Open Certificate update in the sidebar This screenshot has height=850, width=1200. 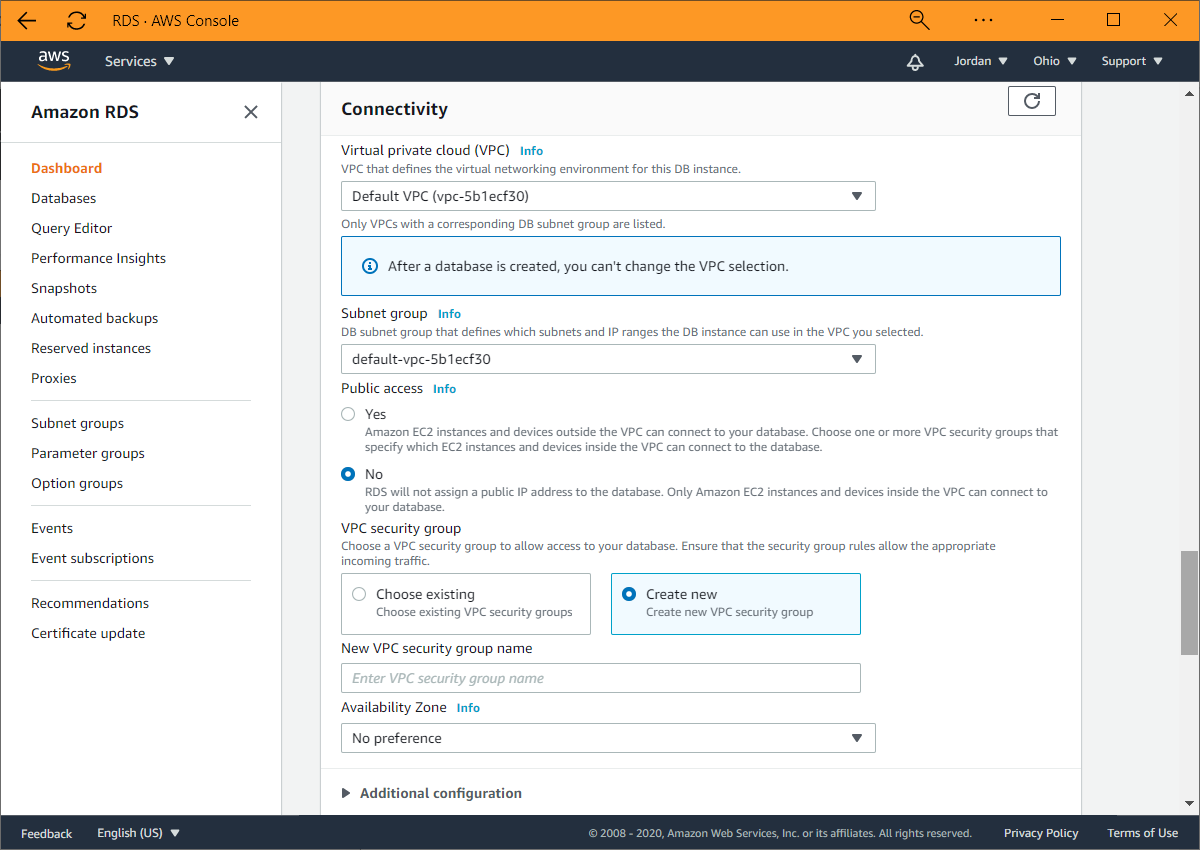[88, 633]
